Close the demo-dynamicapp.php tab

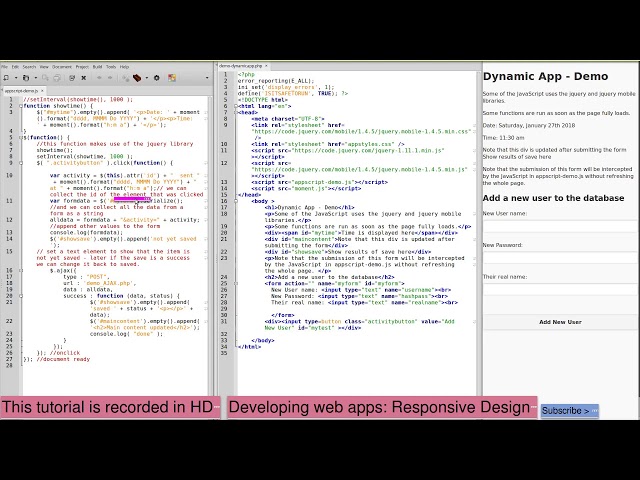coord(266,66)
